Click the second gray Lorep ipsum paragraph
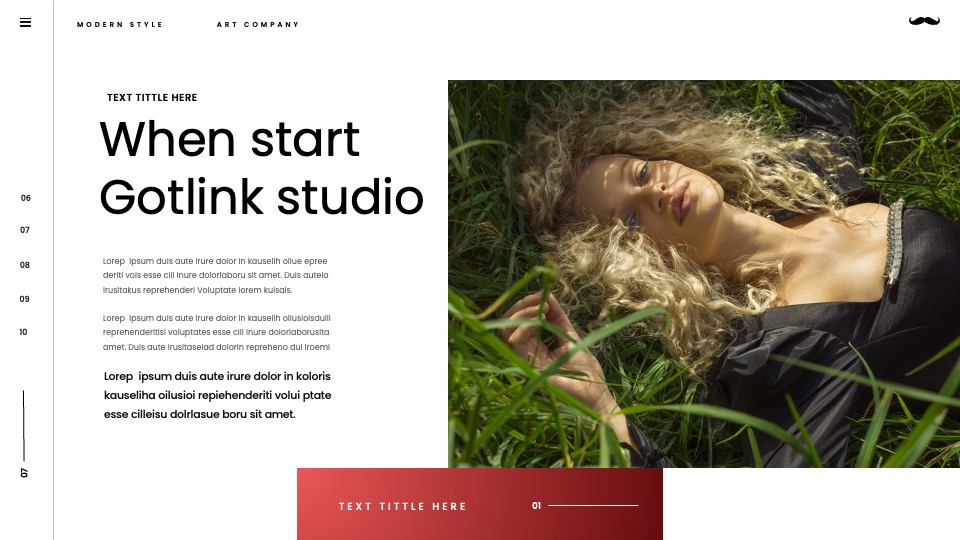Viewport: 960px width, 540px height. pyautogui.click(x=217, y=332)
